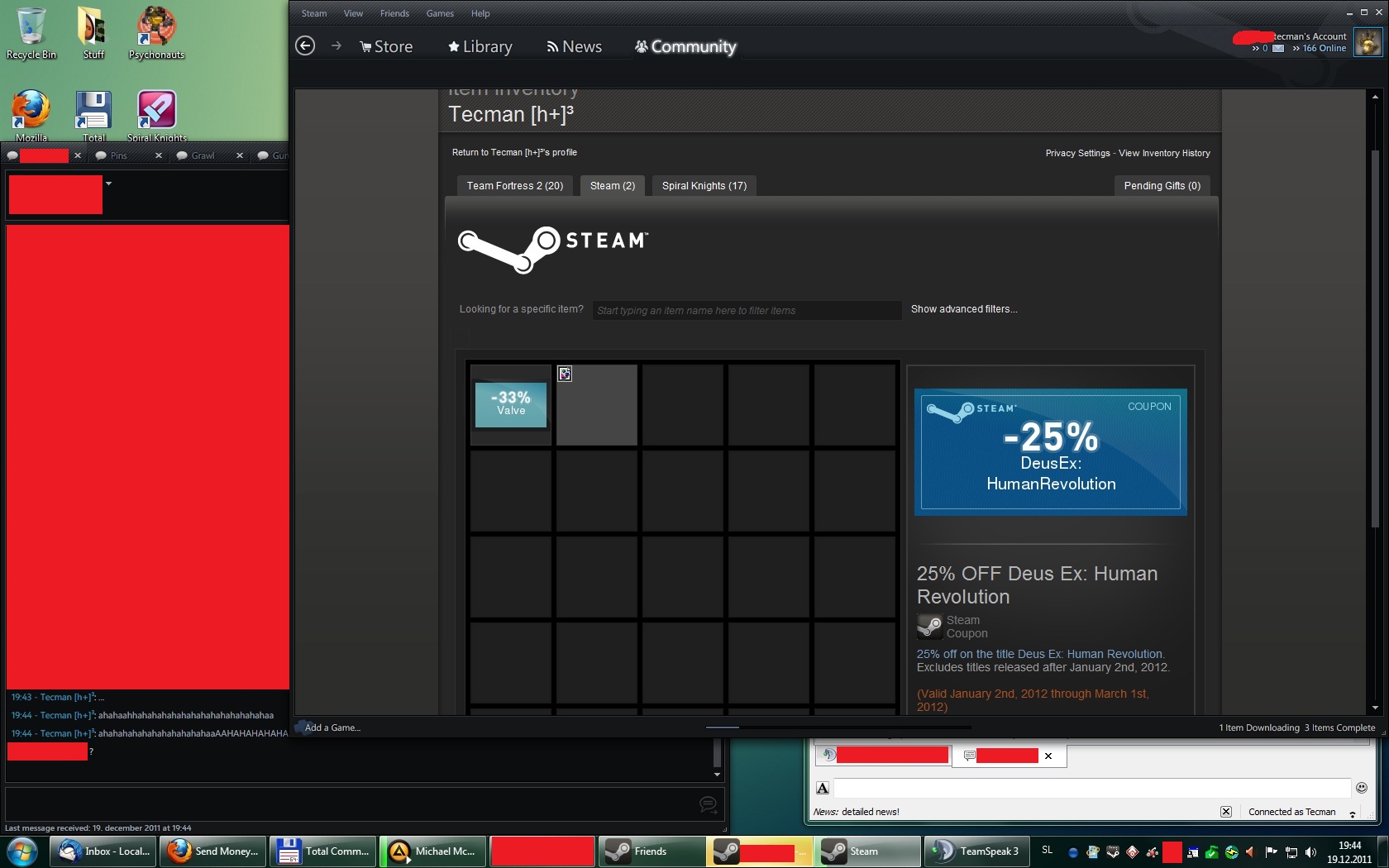The height and width of the screenshot is (868, 1389).
Task: Open Spiral Knights desktop shortcut
Action: 156,116
